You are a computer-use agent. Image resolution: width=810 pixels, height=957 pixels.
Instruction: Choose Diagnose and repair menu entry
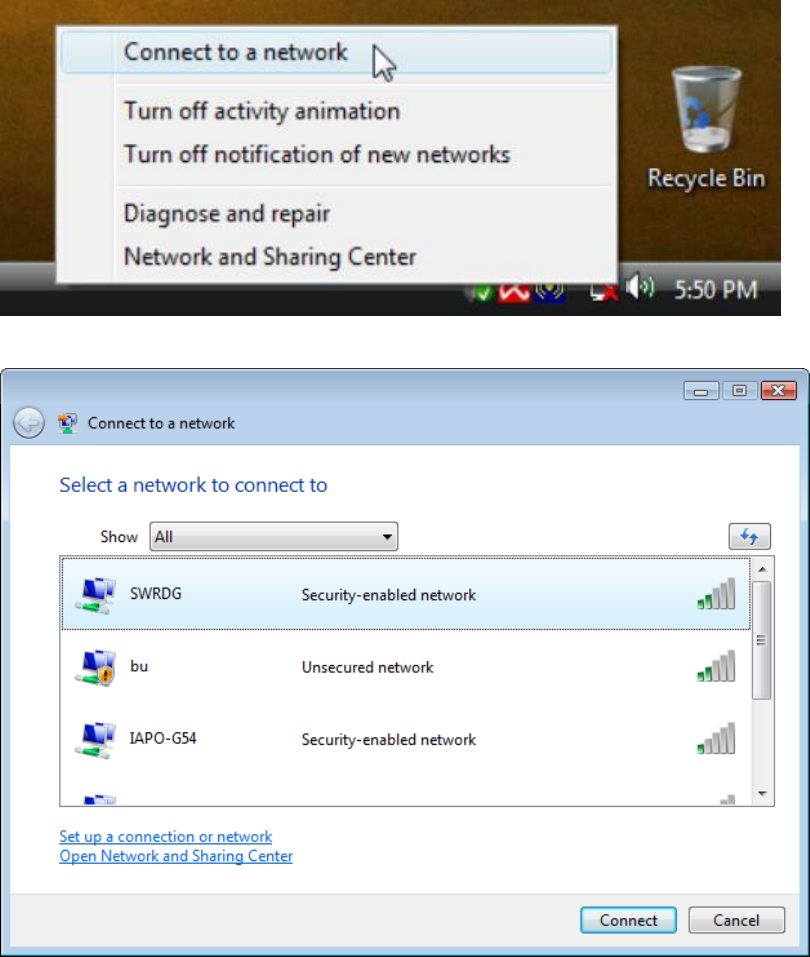(x=226, y=214)
